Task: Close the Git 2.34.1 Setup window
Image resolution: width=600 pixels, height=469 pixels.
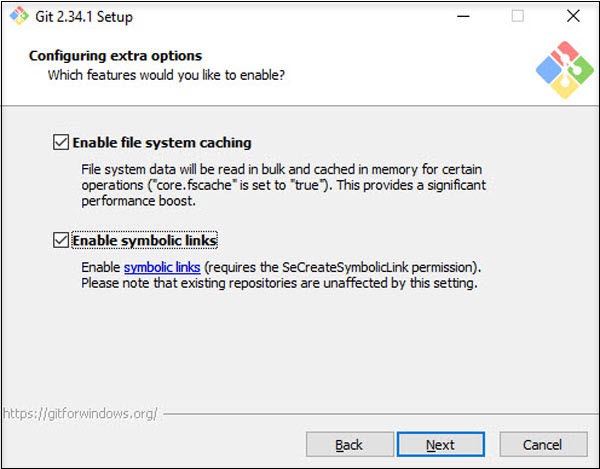Action: pos(570,17)
